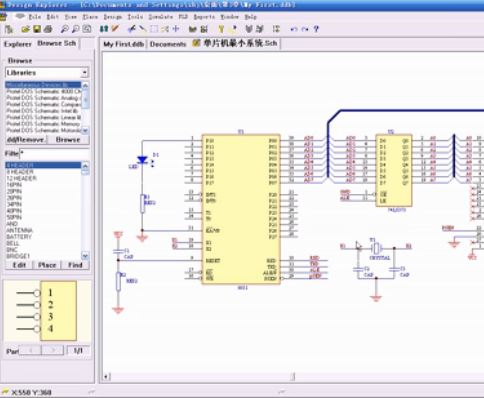The height and width of the screenshot is (398, 484).
Task: Click the Place button
Action: coord(47,265)
